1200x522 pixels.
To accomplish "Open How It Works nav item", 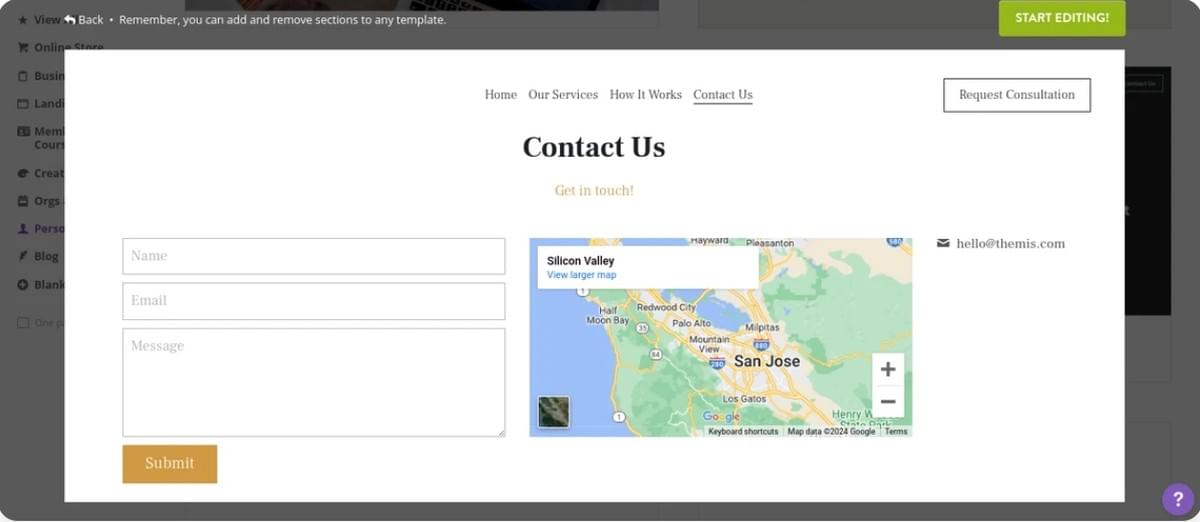I will coord(646,95).
